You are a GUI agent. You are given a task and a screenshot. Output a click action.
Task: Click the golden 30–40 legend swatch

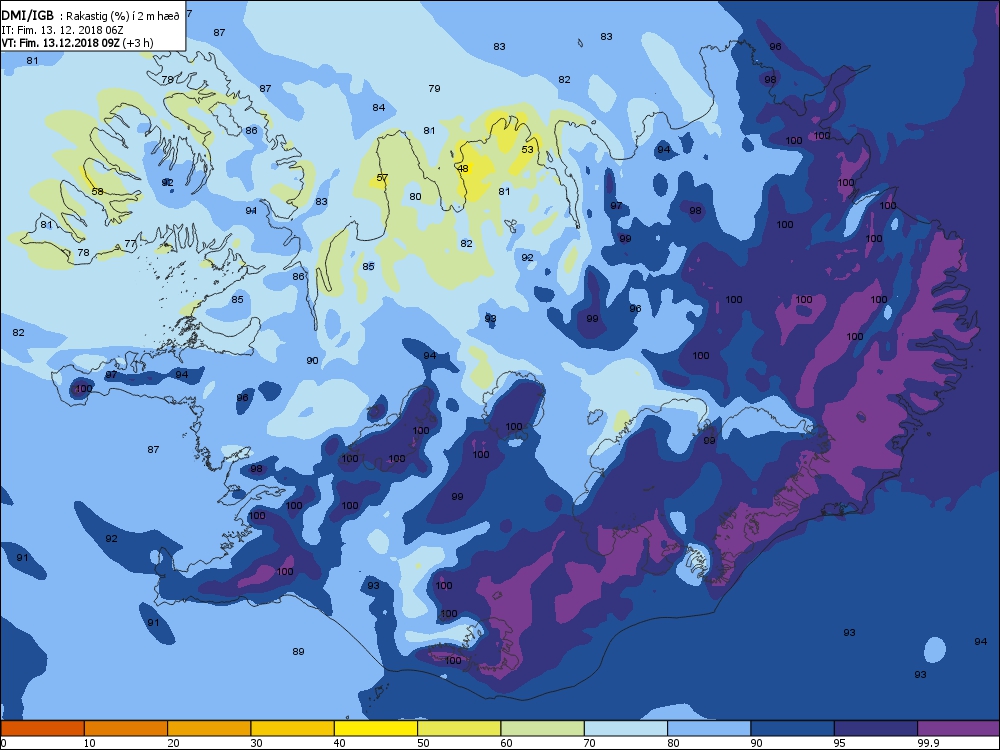(293, 728)
